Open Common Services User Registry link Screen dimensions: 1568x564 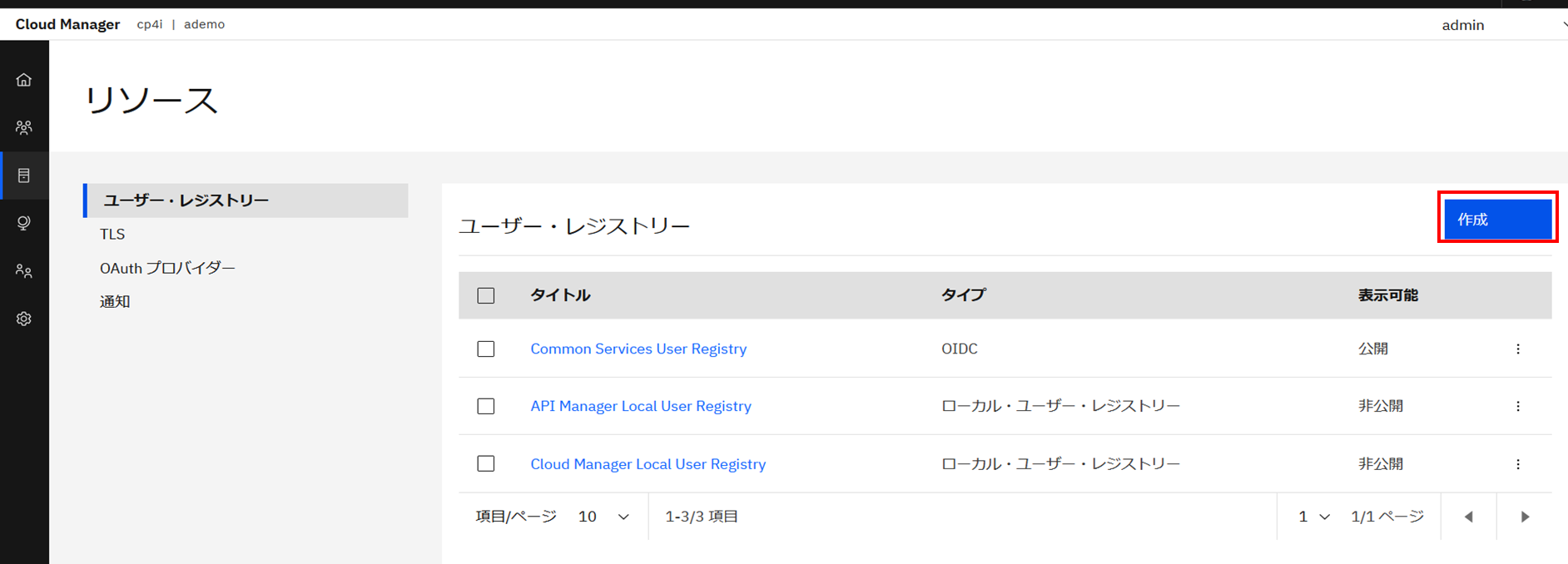638,349
